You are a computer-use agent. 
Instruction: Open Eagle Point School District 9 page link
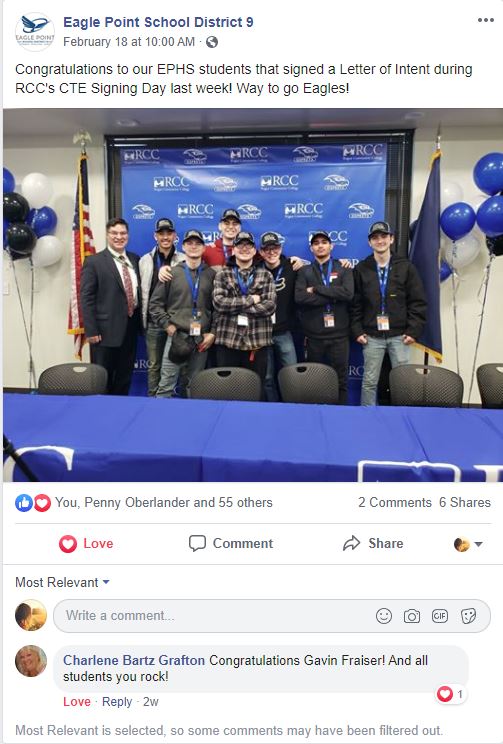pos(158,22)
